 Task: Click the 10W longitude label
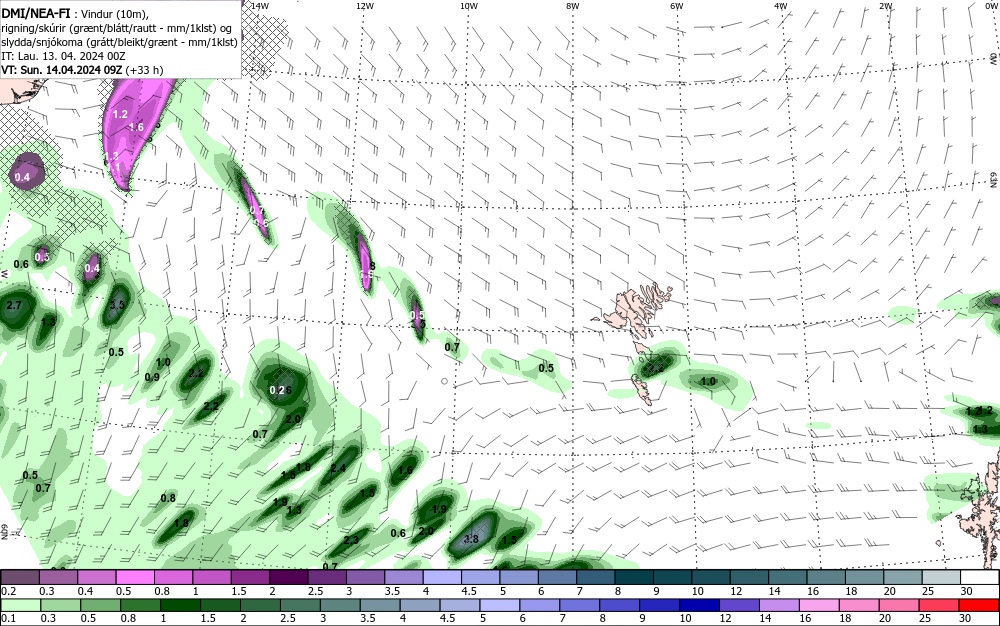tap(469, 6)
